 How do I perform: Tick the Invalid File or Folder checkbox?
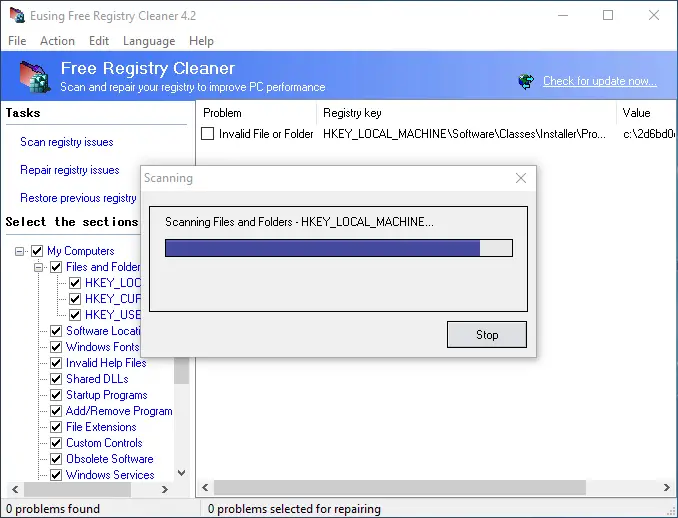click(208, 134)
